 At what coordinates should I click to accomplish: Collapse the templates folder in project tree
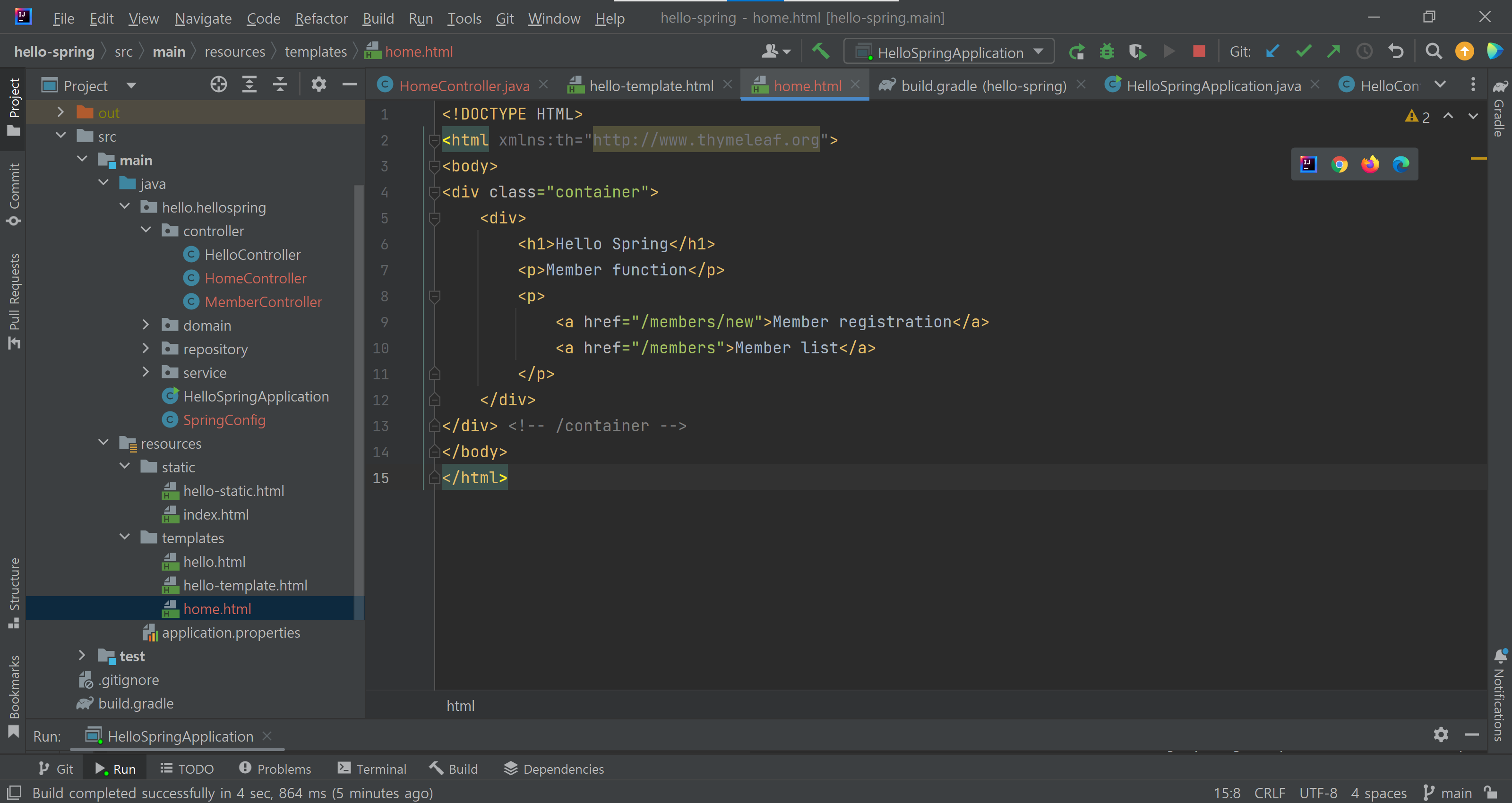click(124, 537)
